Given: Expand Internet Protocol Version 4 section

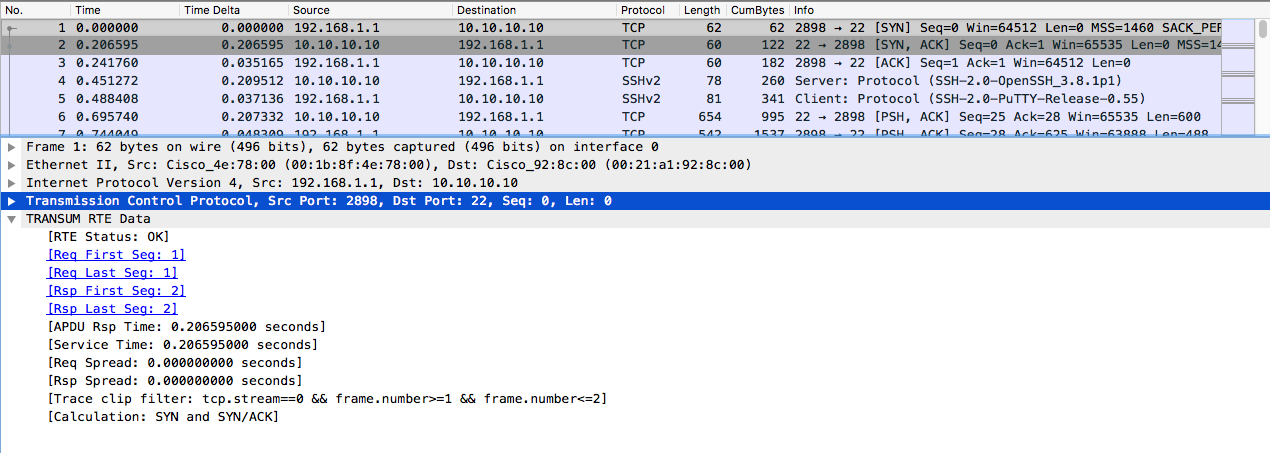Looking at the screenshot, I should pyautogui.click(x=11, y=183).
